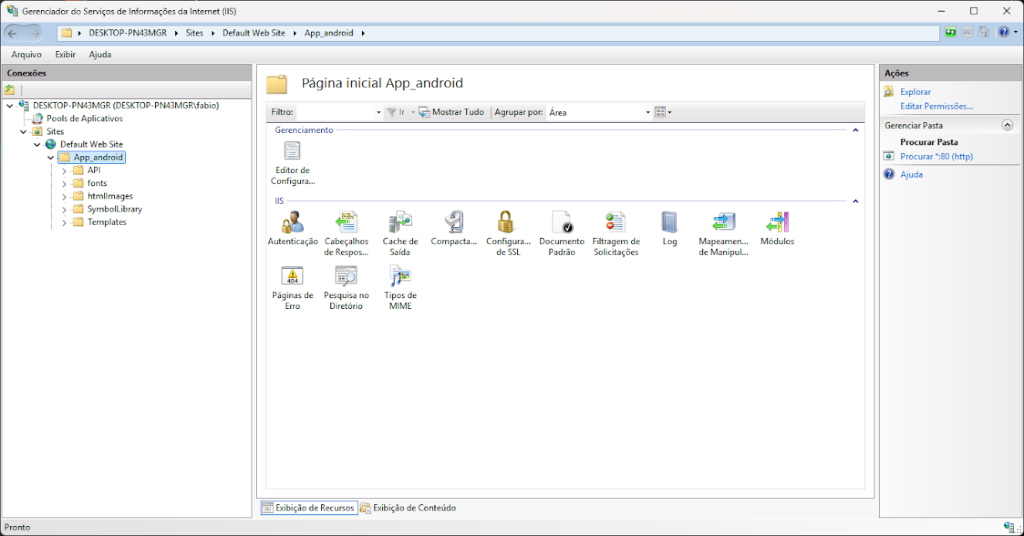Click into the Filtro text field
Screen dimensions: 1024x536
point(335,112)
